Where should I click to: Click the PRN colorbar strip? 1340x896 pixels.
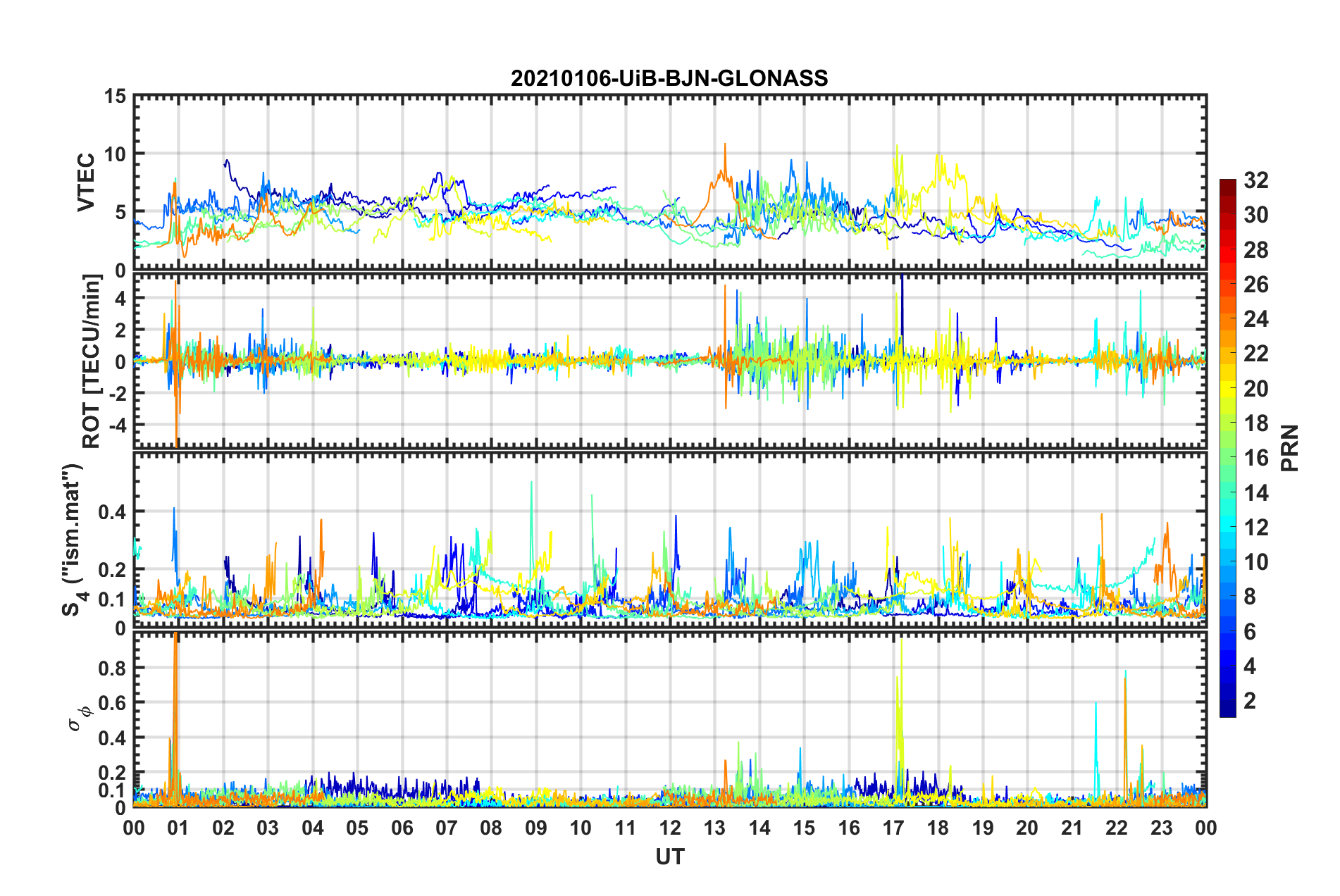coord(1227,448)
